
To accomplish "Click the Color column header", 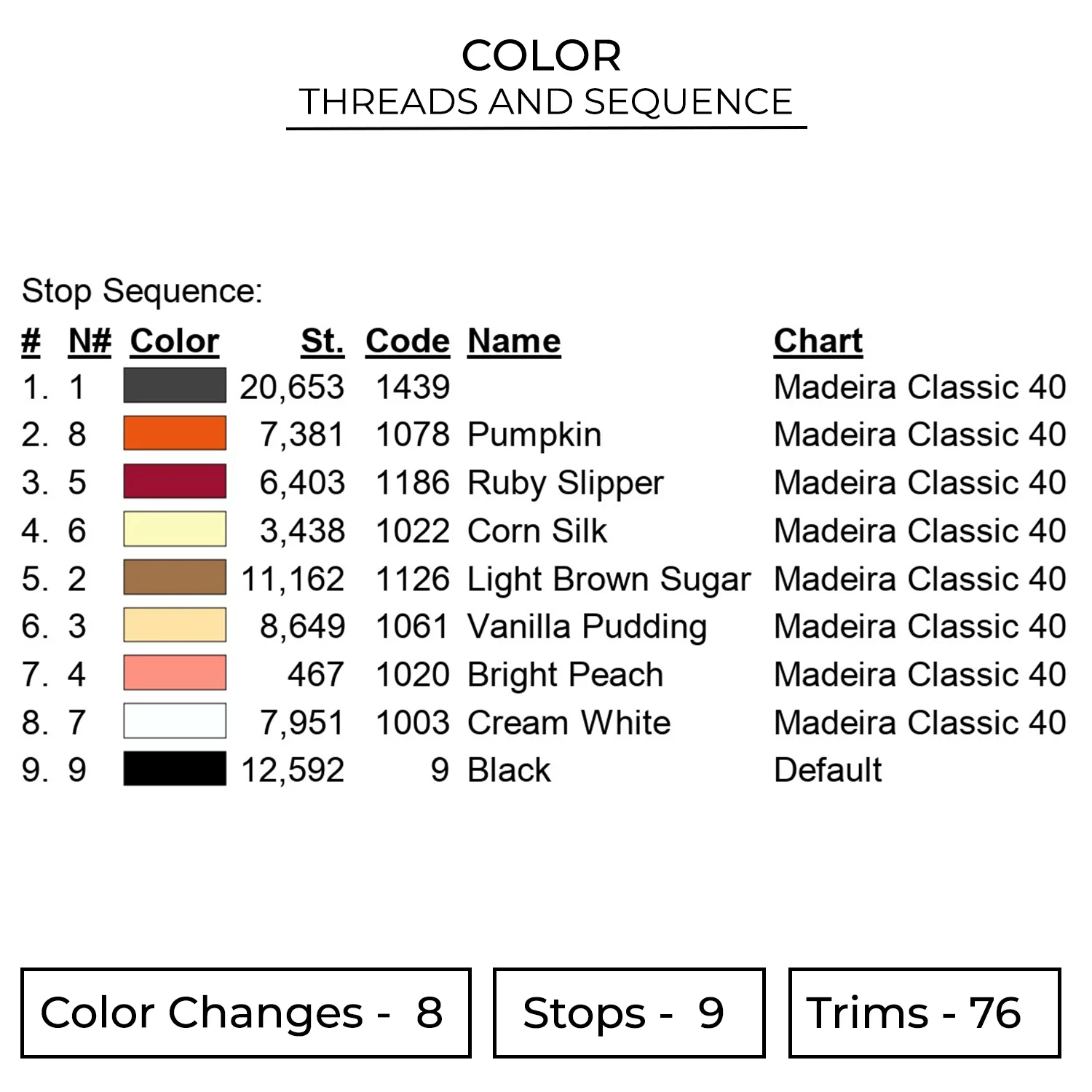I will [x=175, y=341].
